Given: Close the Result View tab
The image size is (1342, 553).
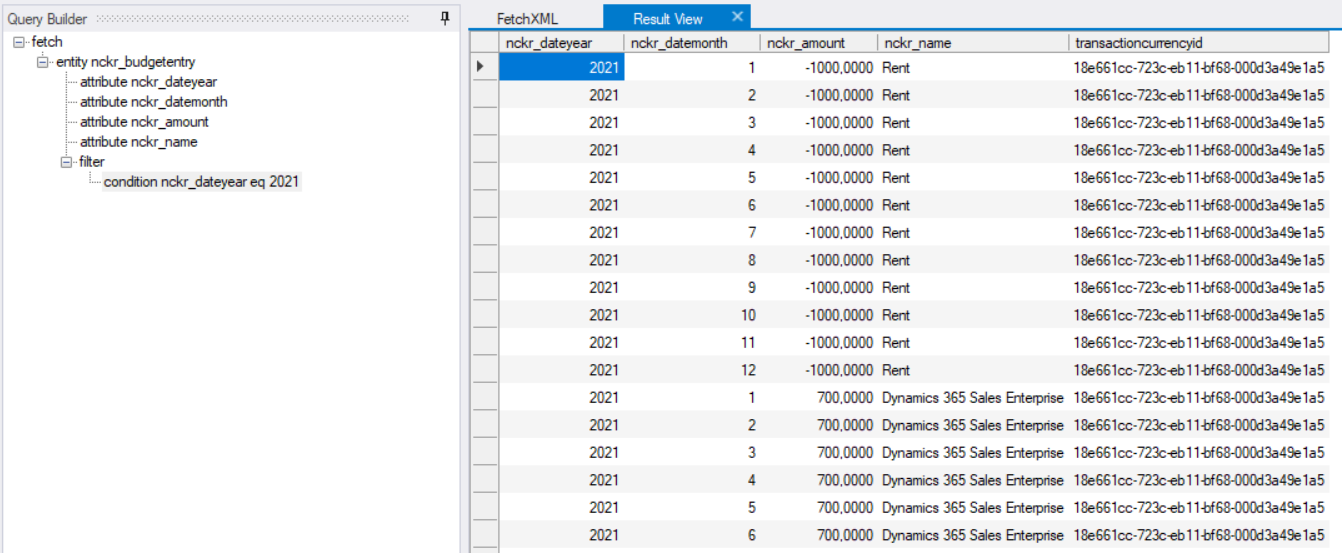Looking at the screenshot, I should [x=737, y=17].
